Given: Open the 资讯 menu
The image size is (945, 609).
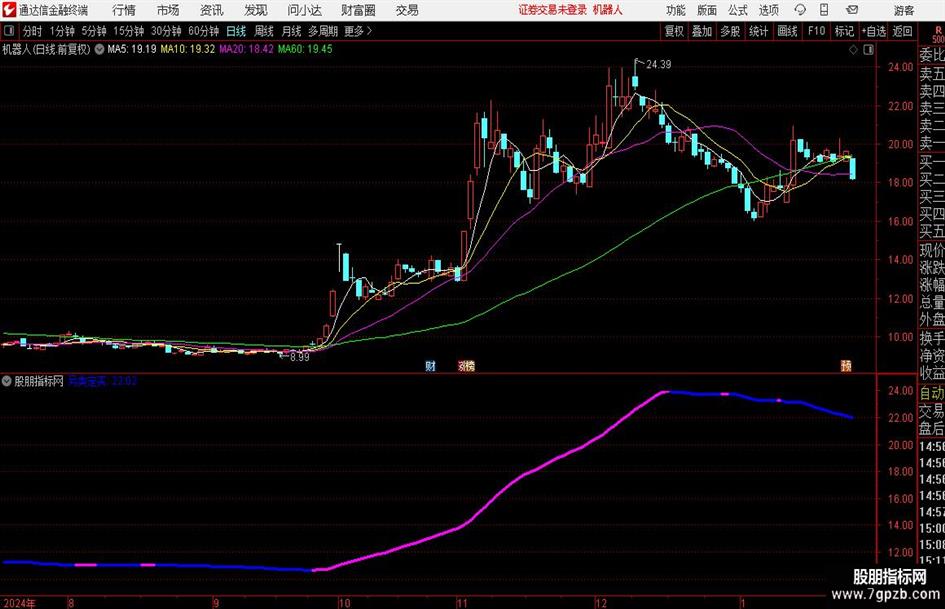Looking at the screenshot, I should [212, 10].
